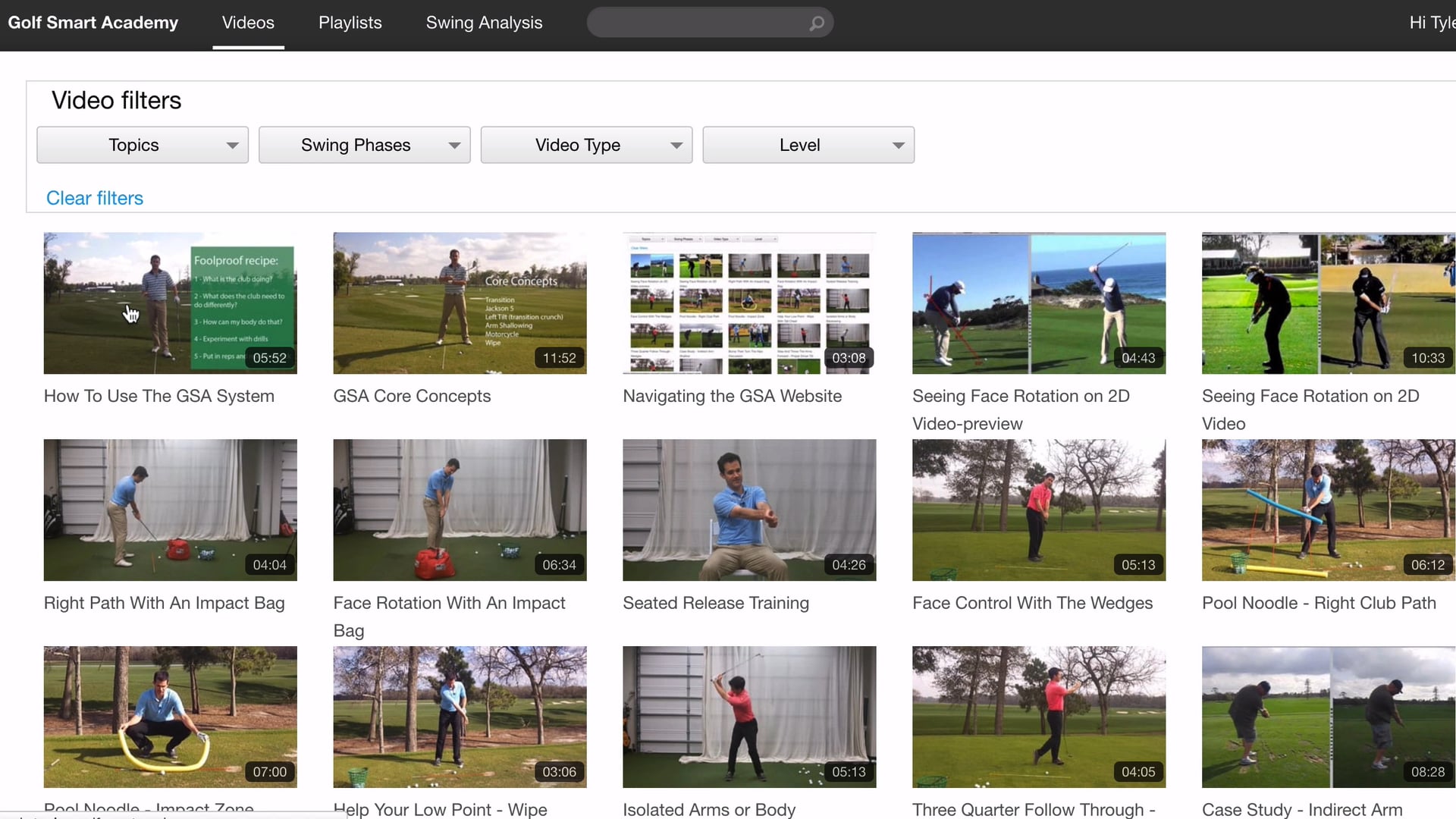This screenshot has height=819, width=1456.
Task: Open the Navigating the GSA Website thumbnail
Action: point(749,303)
